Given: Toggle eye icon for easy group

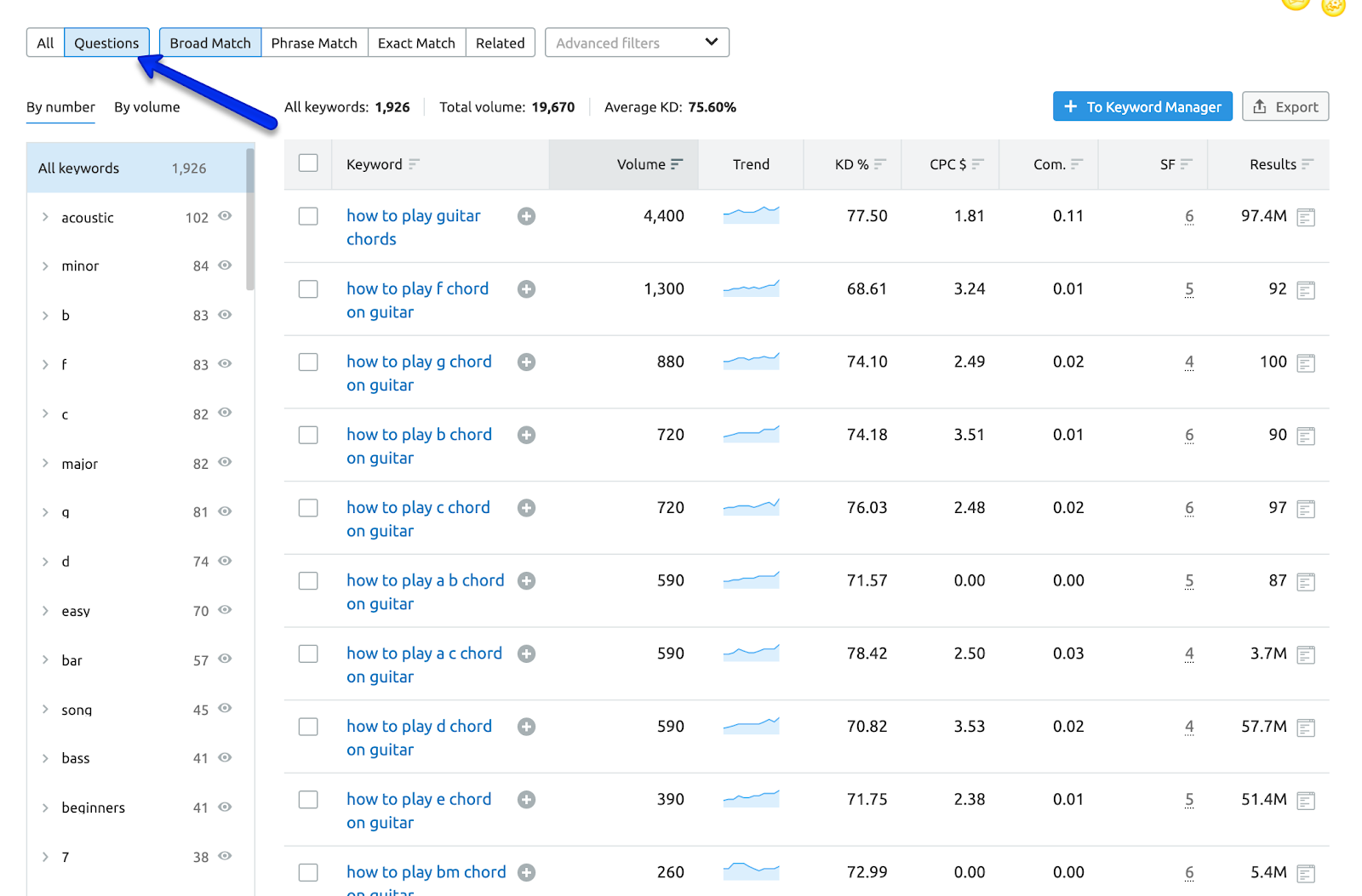Looking at the screenshot, I should 225,610.
